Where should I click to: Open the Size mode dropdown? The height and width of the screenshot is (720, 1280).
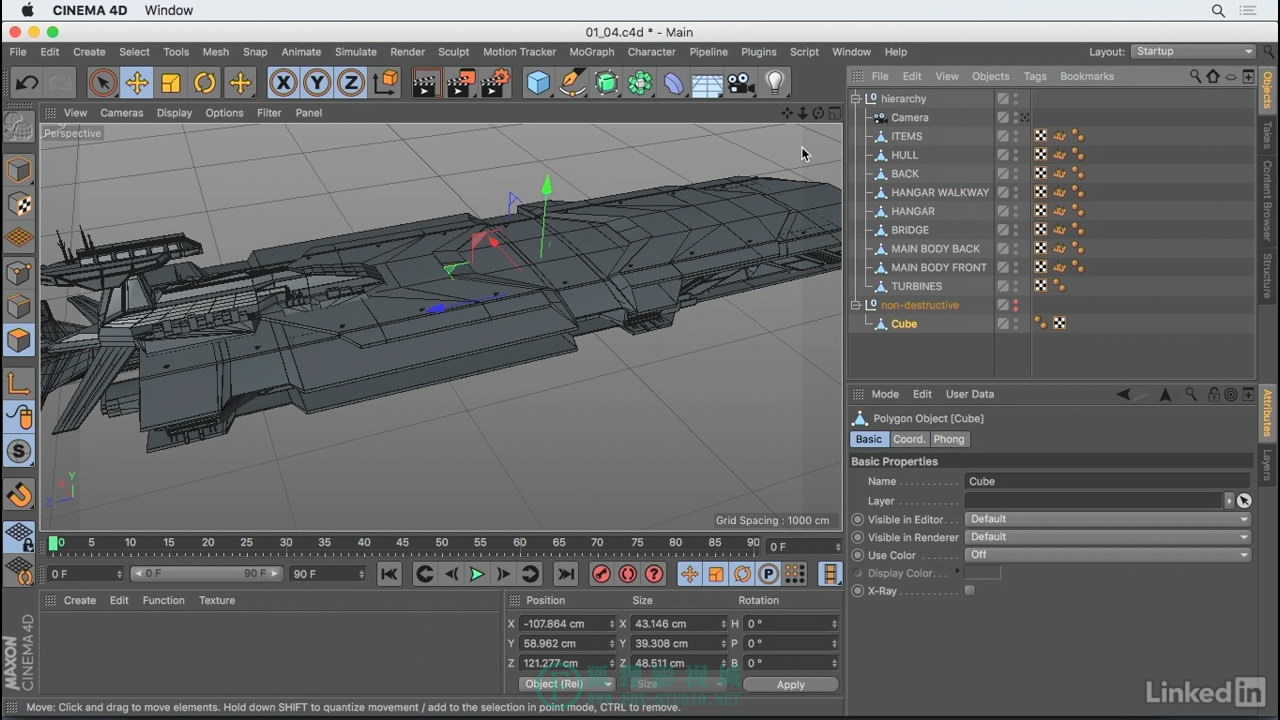pos(678,684)
